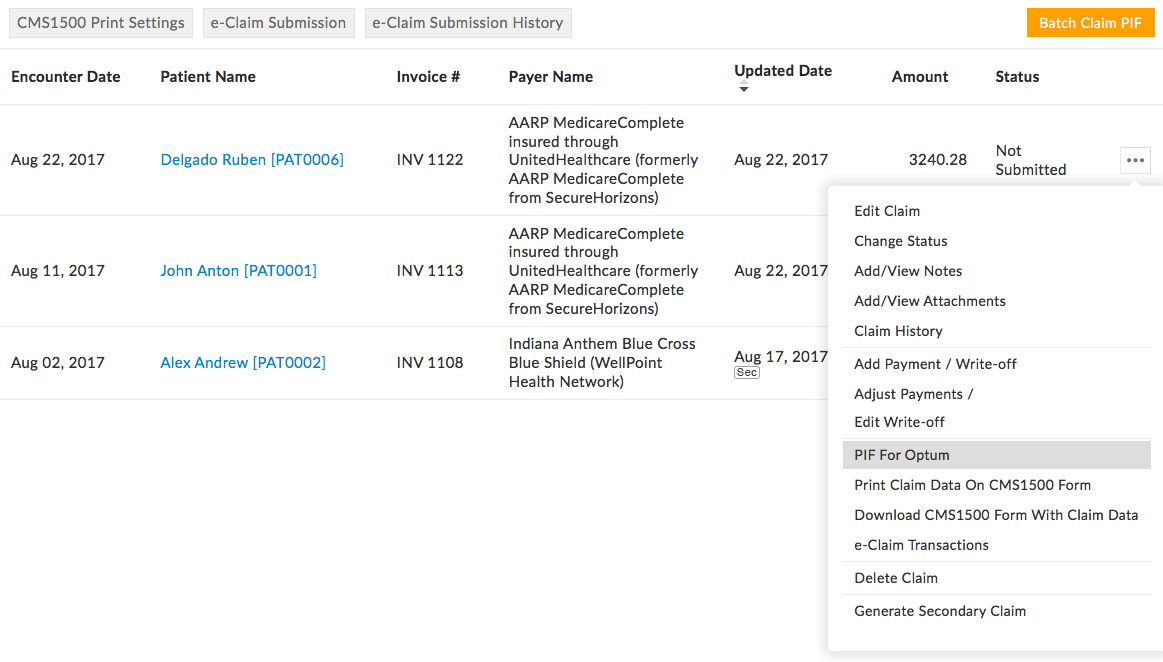The height and width of the screenshot is (662, 1163).
Task: Open the e-Claim Submission button
Action: pyautogui.click(x=278, y=23)
